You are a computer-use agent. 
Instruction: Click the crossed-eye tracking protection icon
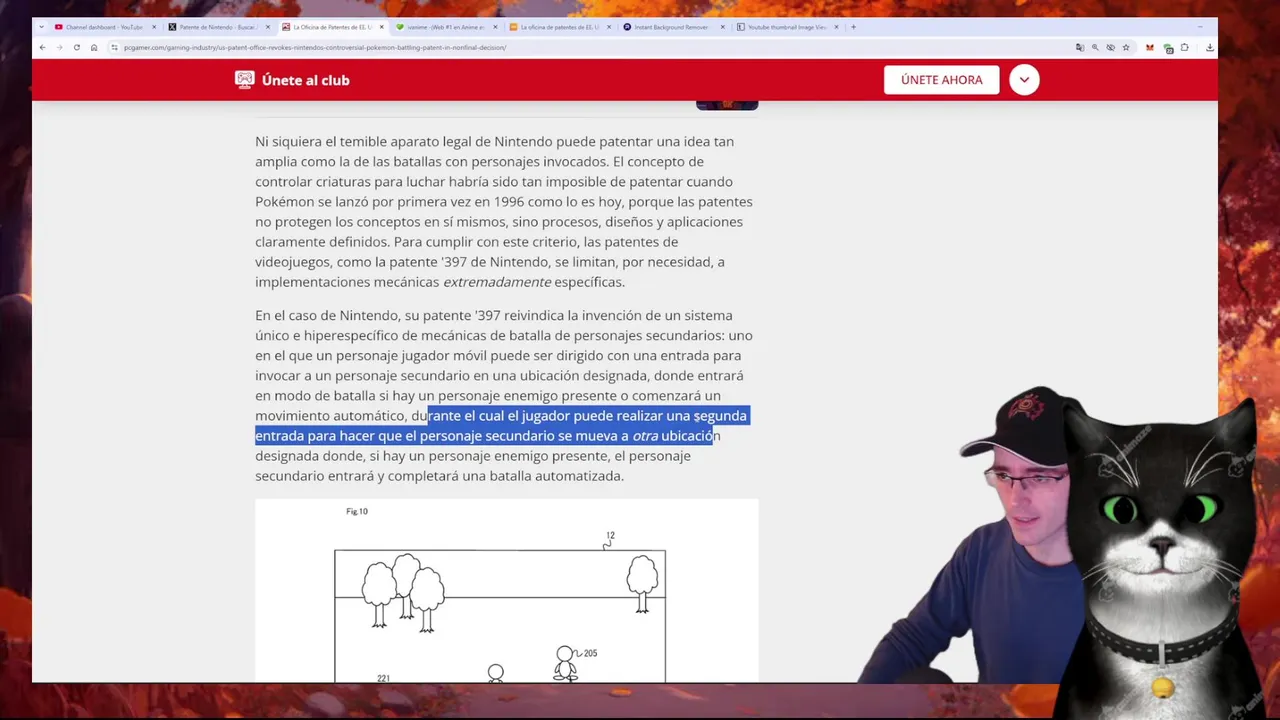coord(1110,47)
